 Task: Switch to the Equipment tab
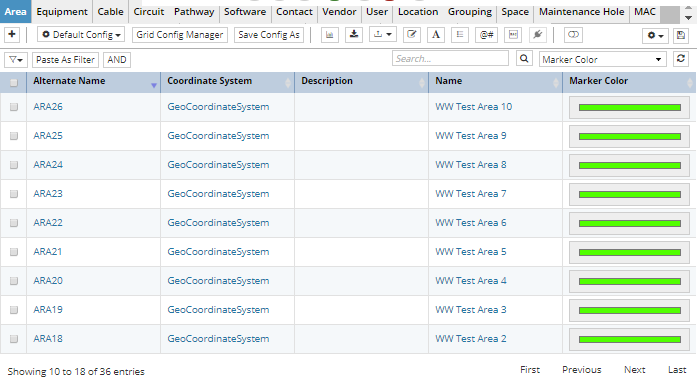[x=62, y=12]
